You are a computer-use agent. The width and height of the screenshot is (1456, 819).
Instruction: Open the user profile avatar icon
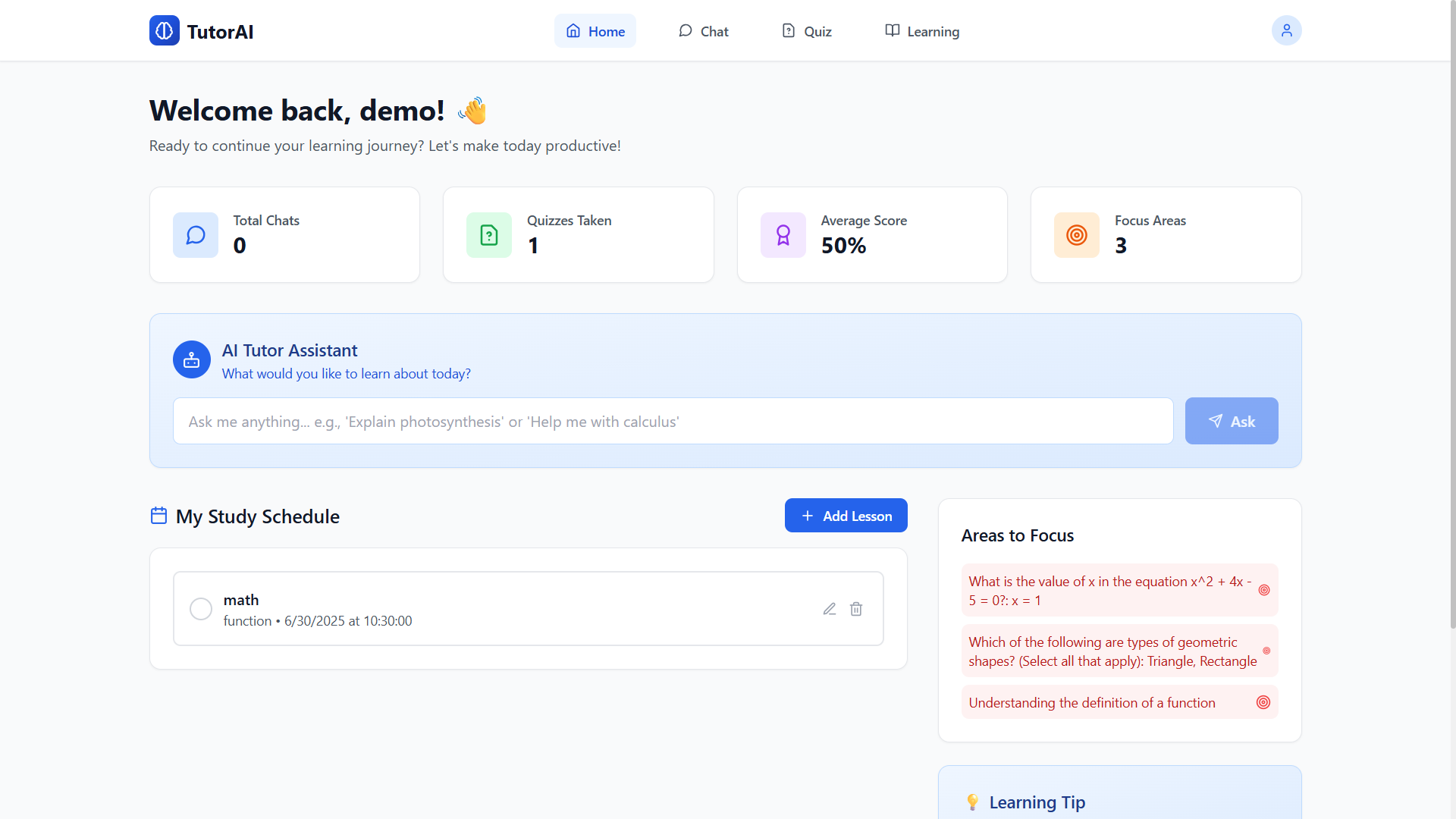(1286, 31)
